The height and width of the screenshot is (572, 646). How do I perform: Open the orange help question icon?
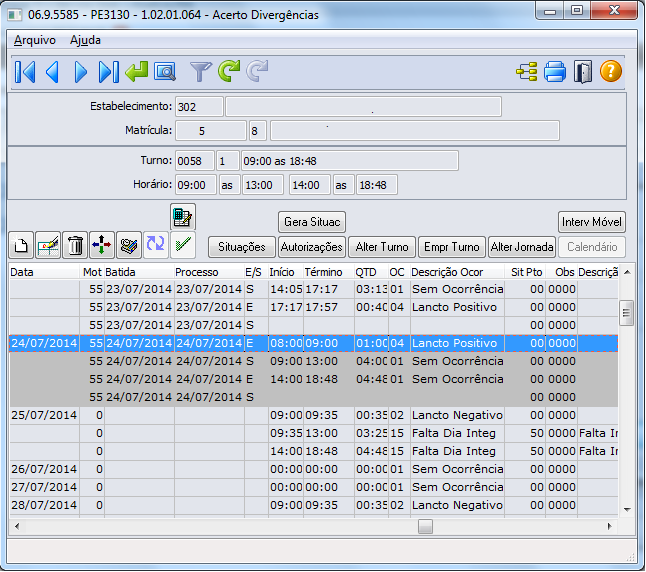click(611, 71)
